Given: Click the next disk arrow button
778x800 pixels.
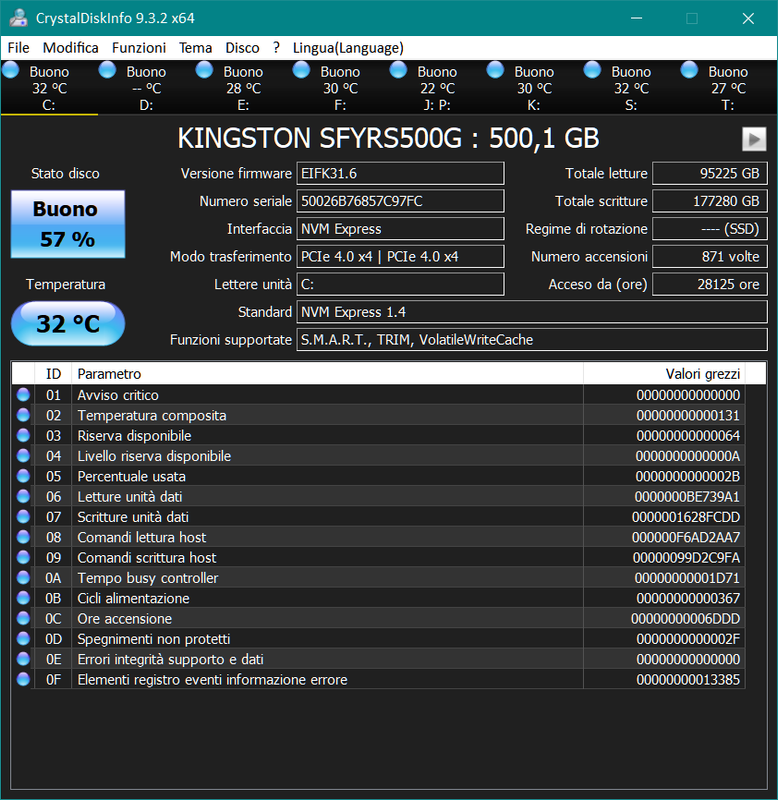Looking at the screenshot, I should coord(754,139).
